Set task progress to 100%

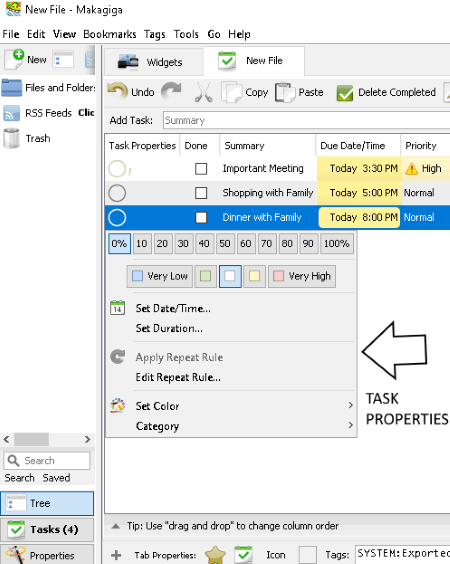(x=337, y=244)
